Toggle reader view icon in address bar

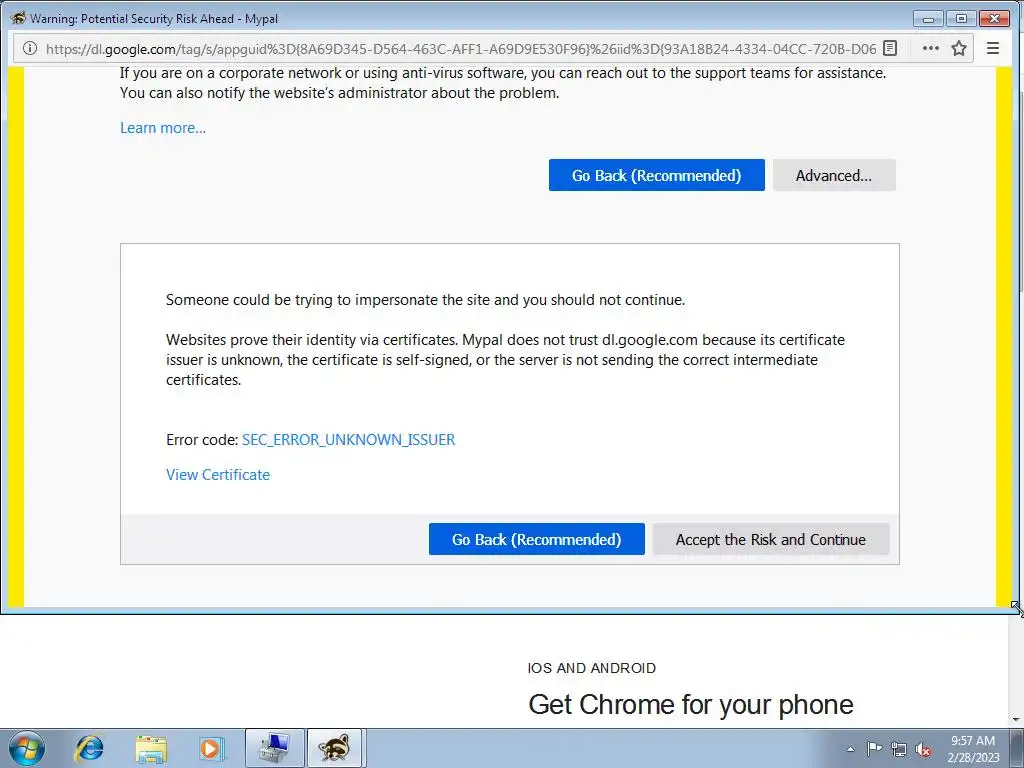pos(889,48)
